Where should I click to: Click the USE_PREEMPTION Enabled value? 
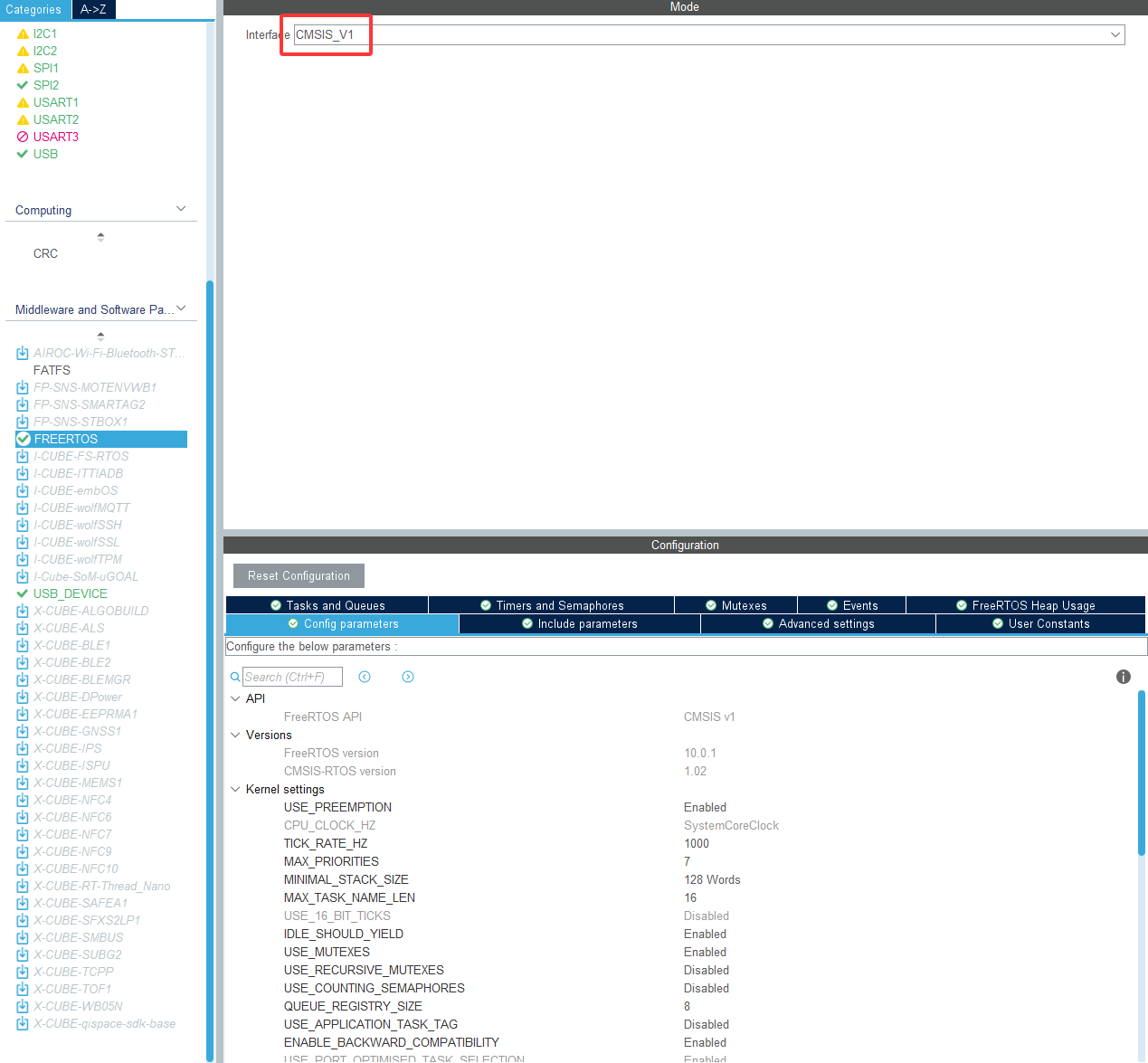tap(705, 807)
